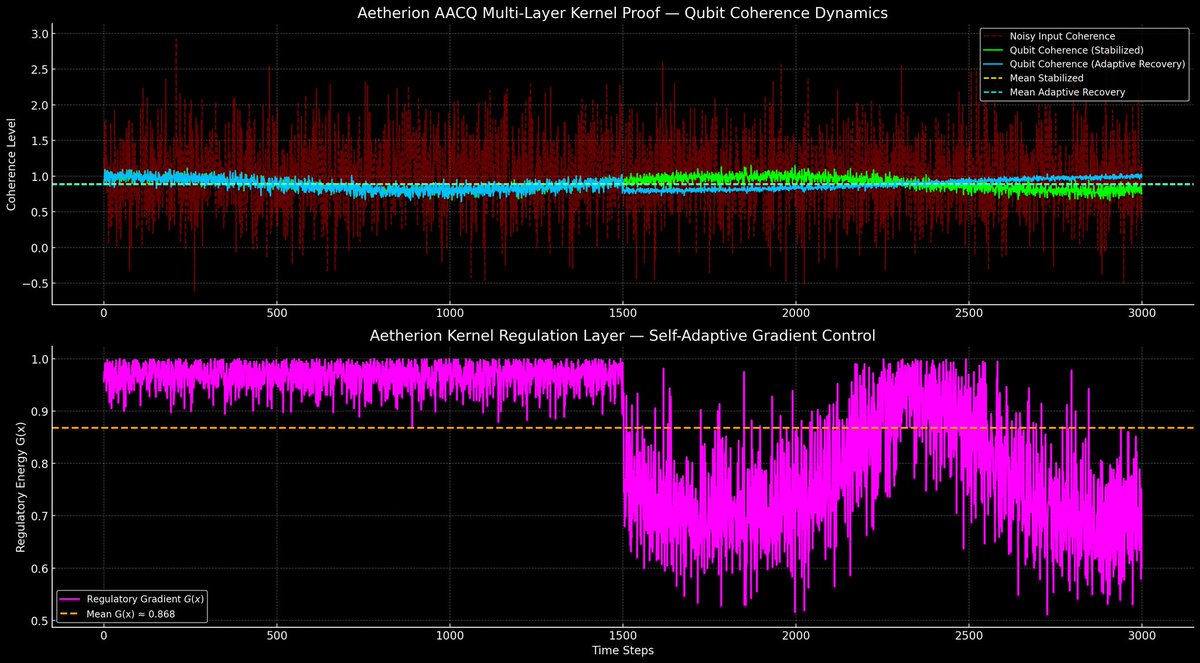Click the '0' x-axis tick under the coherence plot
1200x663 pixels.
[x=104, y=312]
